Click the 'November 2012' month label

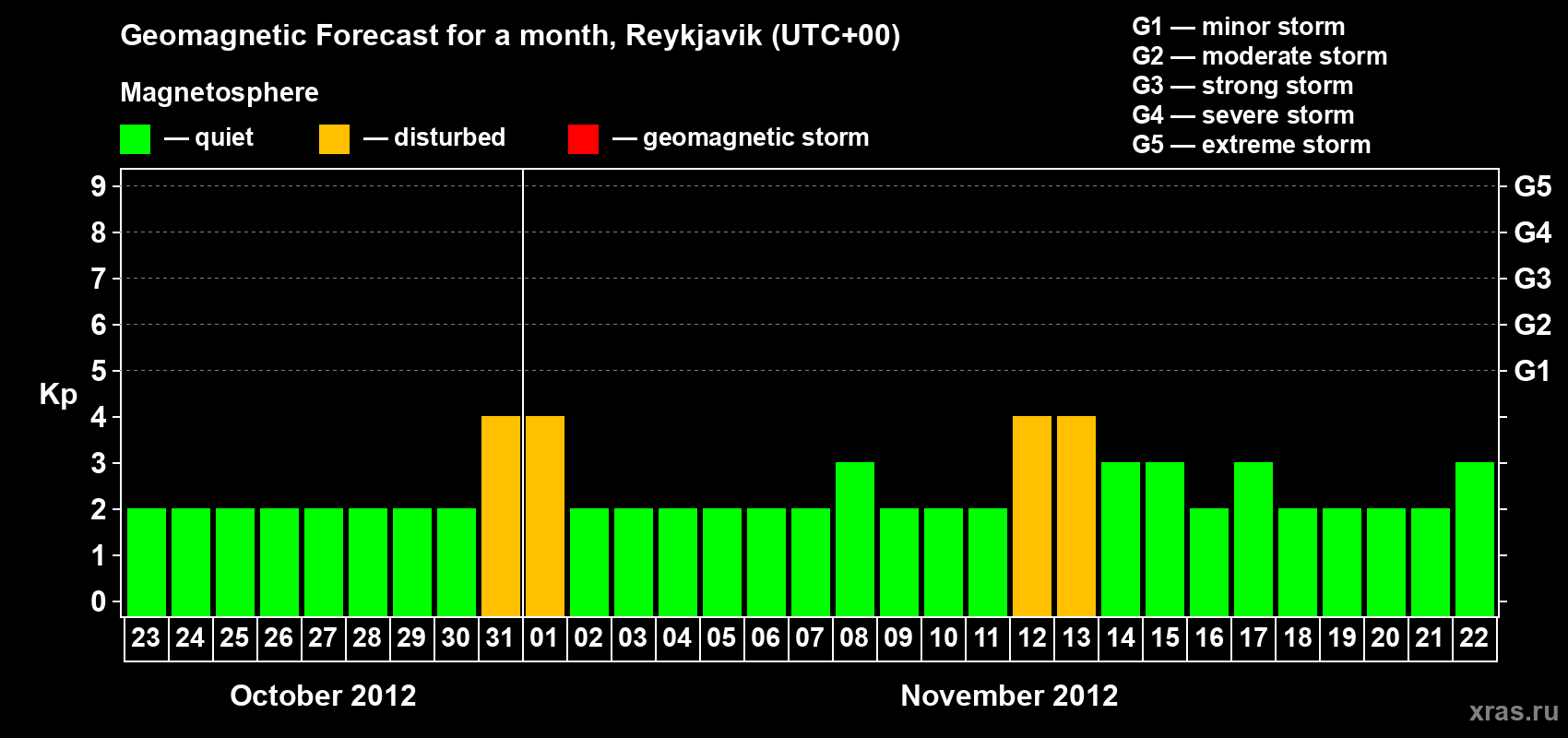click(x=1009, y=696)
